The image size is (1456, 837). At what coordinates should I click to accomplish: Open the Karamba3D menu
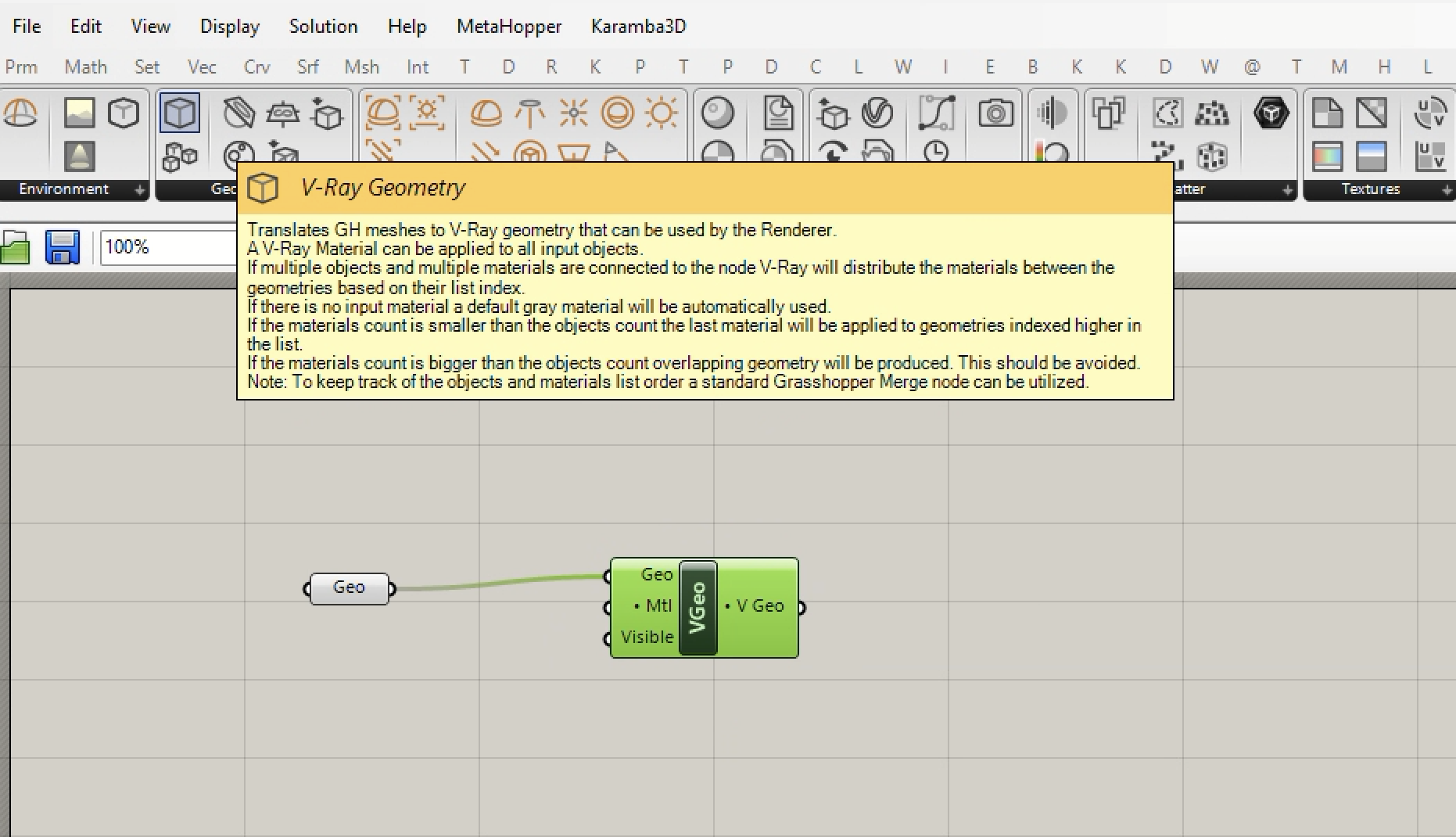pos(638,26)
